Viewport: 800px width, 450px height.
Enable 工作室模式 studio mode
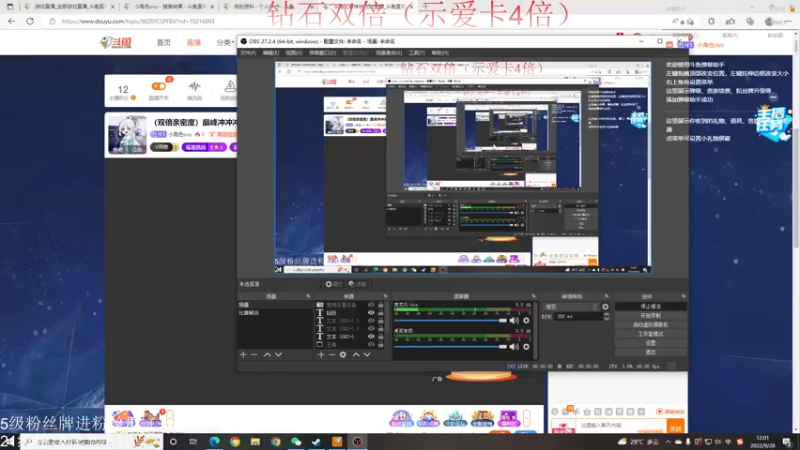(651, 334)
